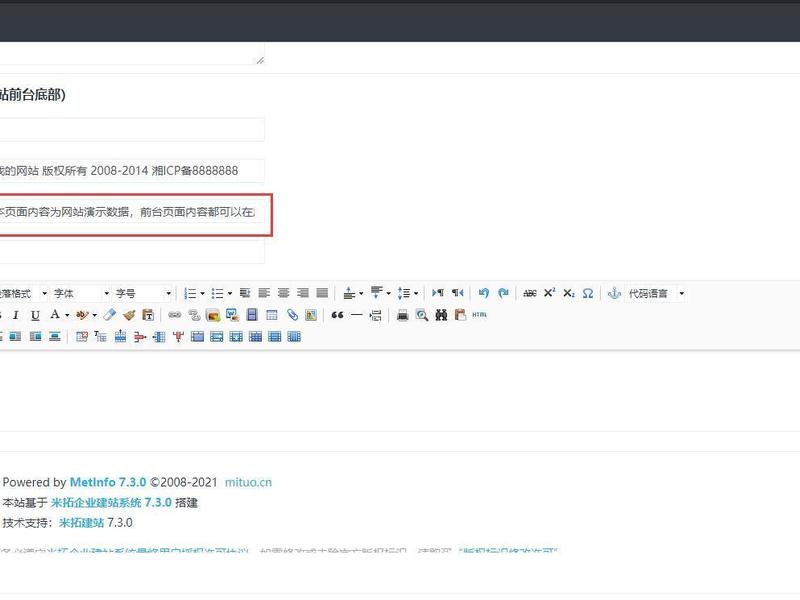The image size is (800, 600).
Task: Click the Redo arrow in the editor toolbar
Action: (x=503, y=293)
